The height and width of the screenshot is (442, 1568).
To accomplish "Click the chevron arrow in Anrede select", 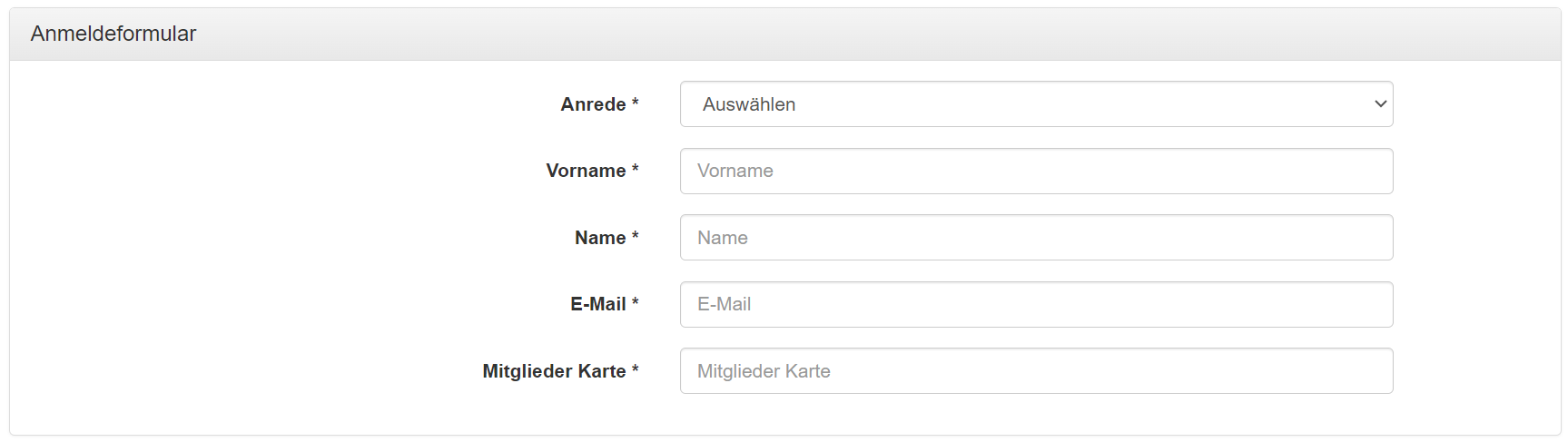I will click(1380, 104).
